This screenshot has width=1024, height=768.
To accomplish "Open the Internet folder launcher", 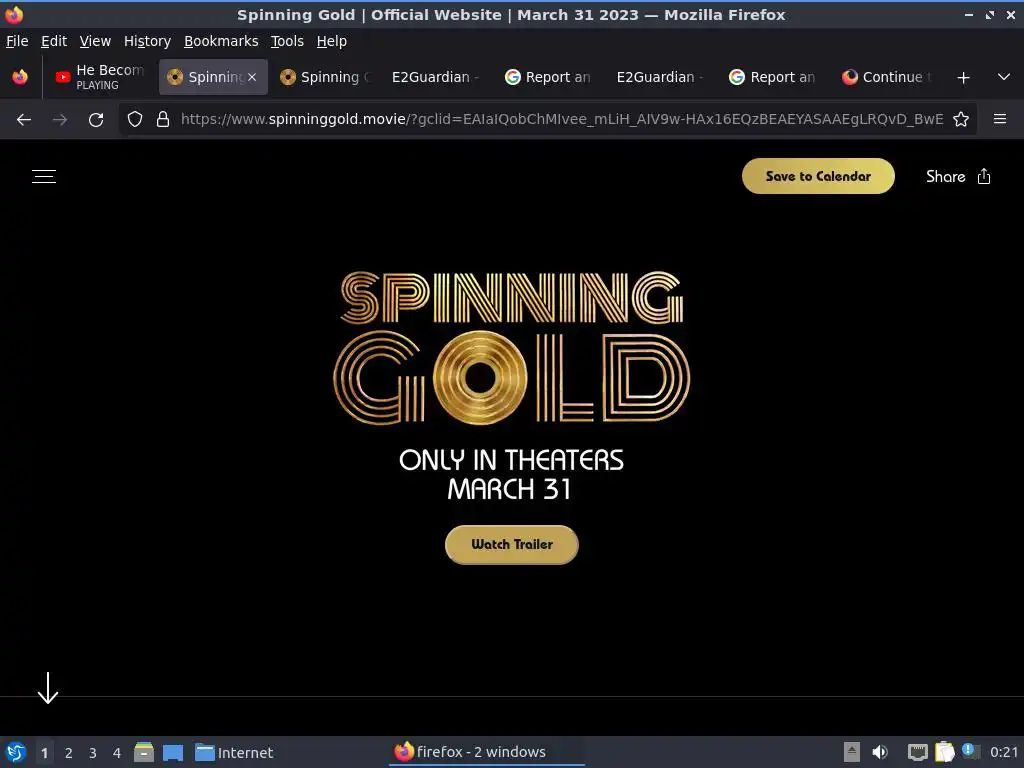I will click(234, 752).
